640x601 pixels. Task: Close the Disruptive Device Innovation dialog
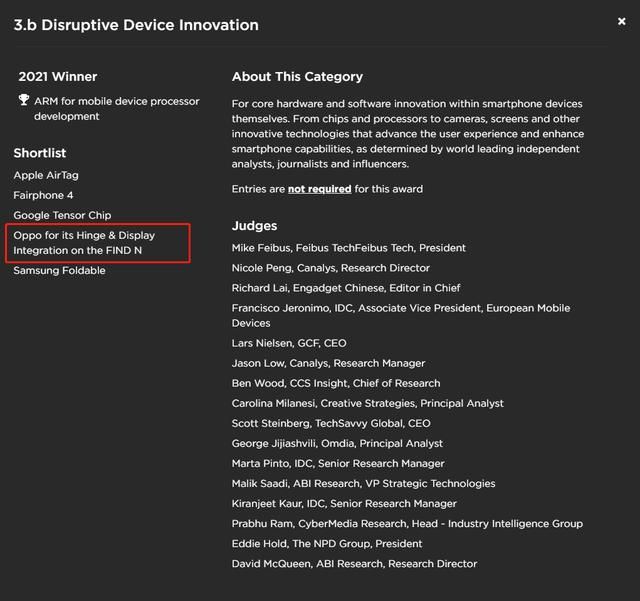(621, 22)
